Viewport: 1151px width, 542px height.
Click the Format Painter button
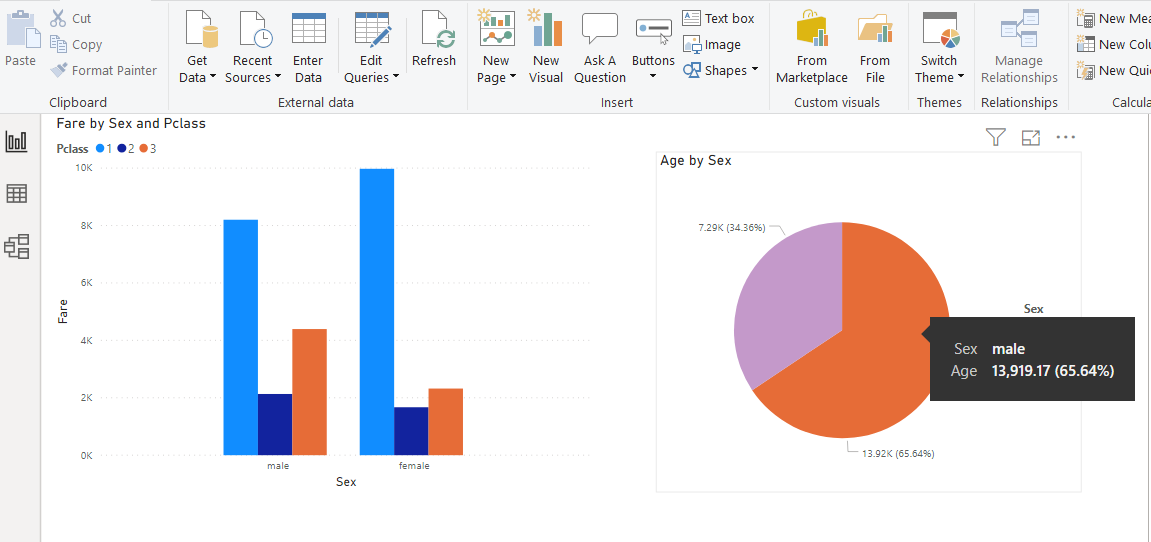click(x=104, y=70)
